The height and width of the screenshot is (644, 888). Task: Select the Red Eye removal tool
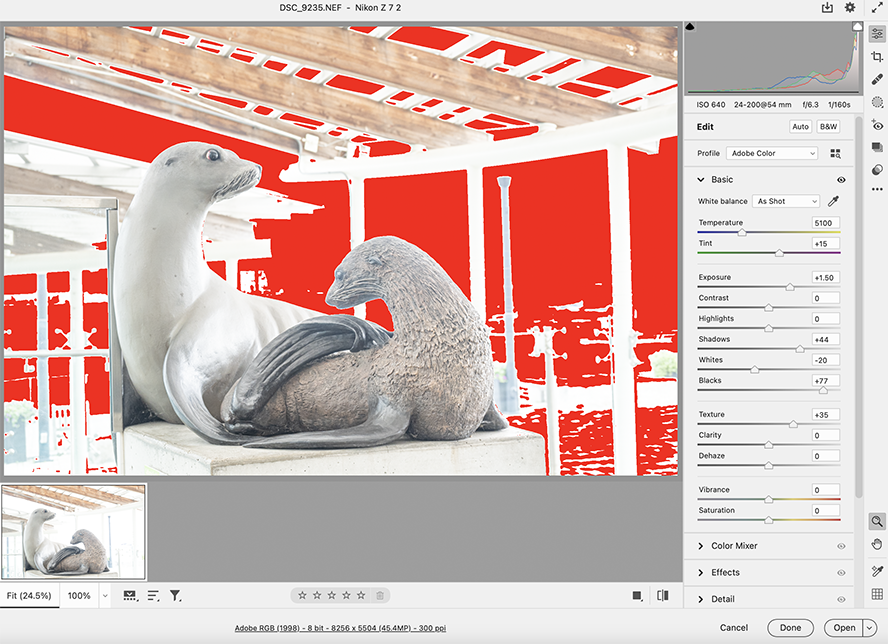click(x=877, y=125)
